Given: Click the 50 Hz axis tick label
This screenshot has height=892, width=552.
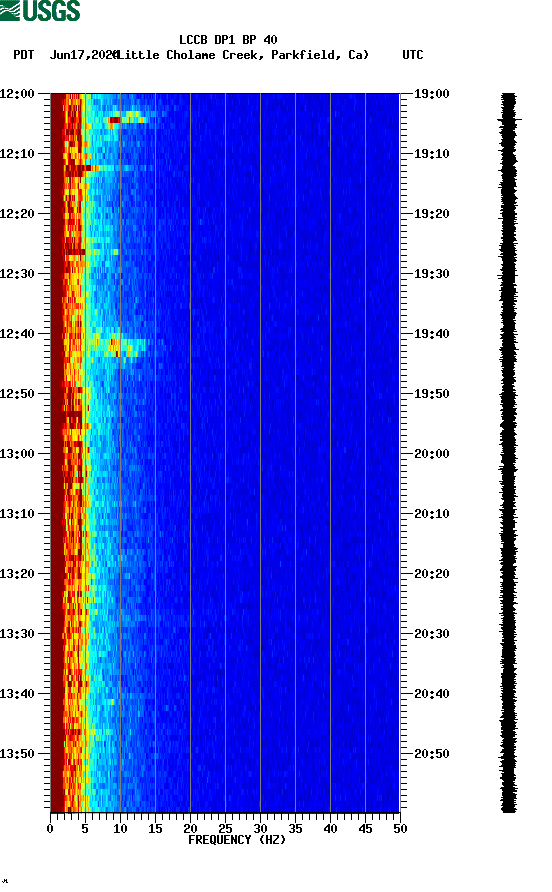Looking at the screenshot, I should coord(400,829).
